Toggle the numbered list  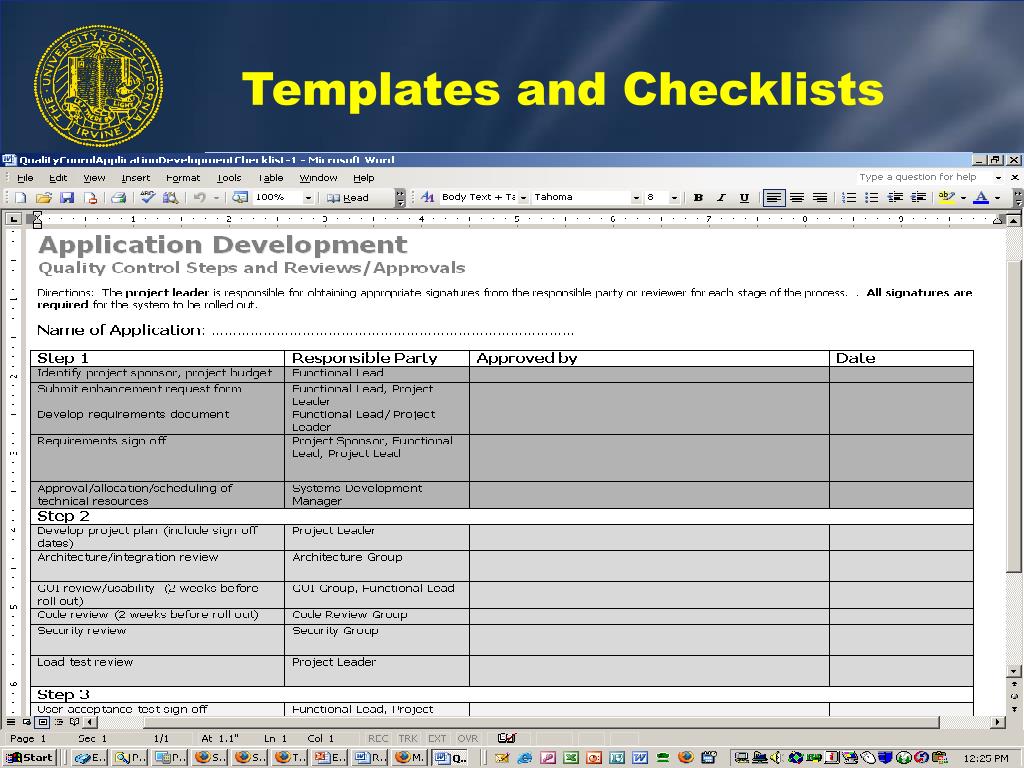pyautogui.click(x=849, y=197)
